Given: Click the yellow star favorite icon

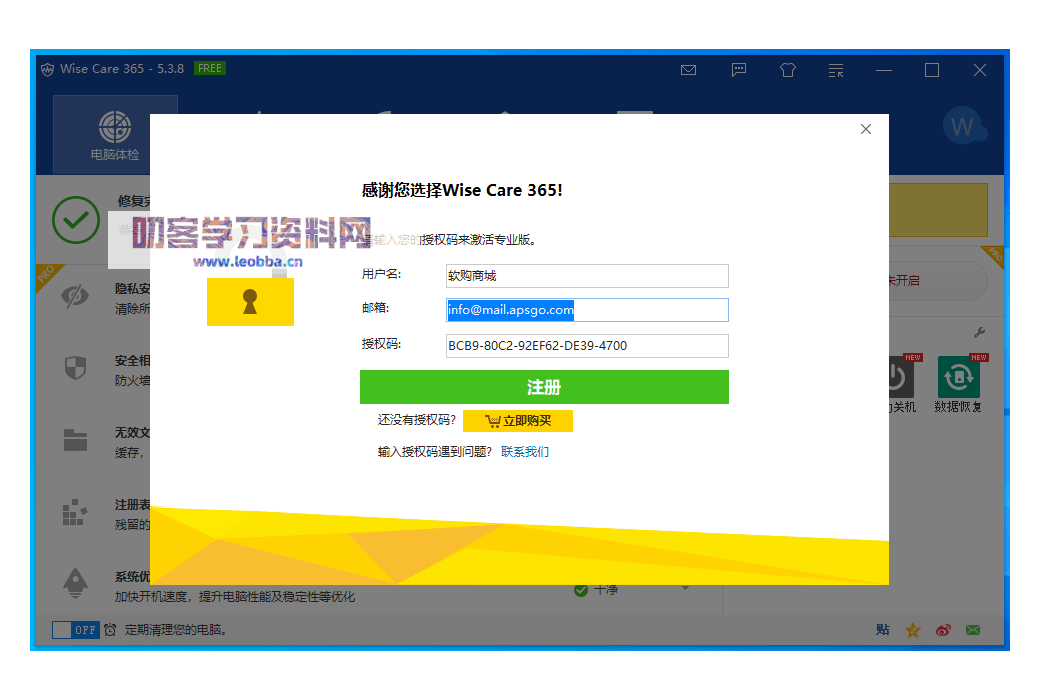Looking at the screenshot, I should [912, 630].
